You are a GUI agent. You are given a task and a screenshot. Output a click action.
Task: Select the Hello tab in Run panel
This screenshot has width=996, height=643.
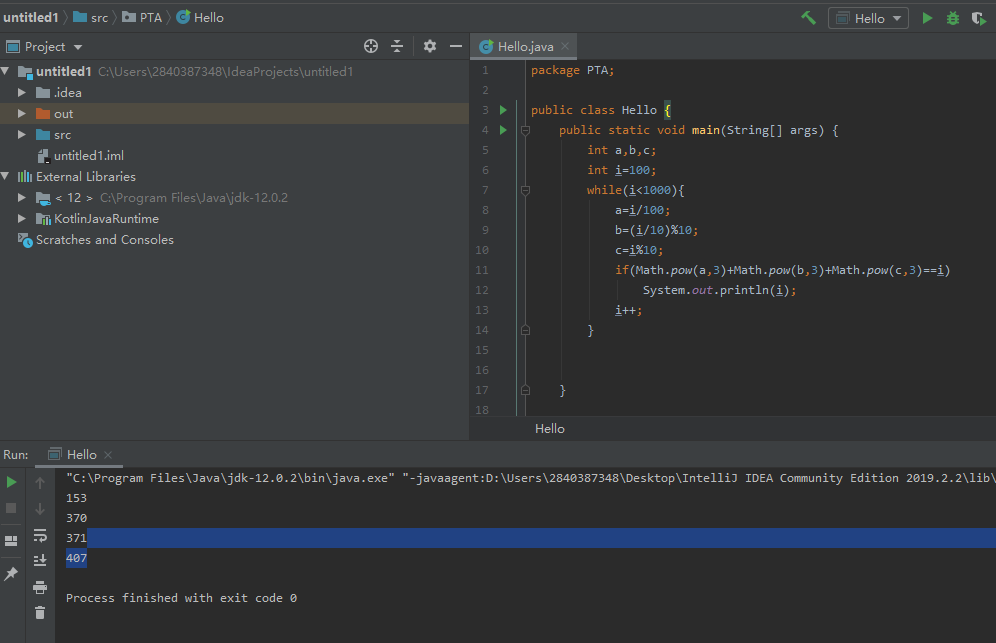coord(80,455)
